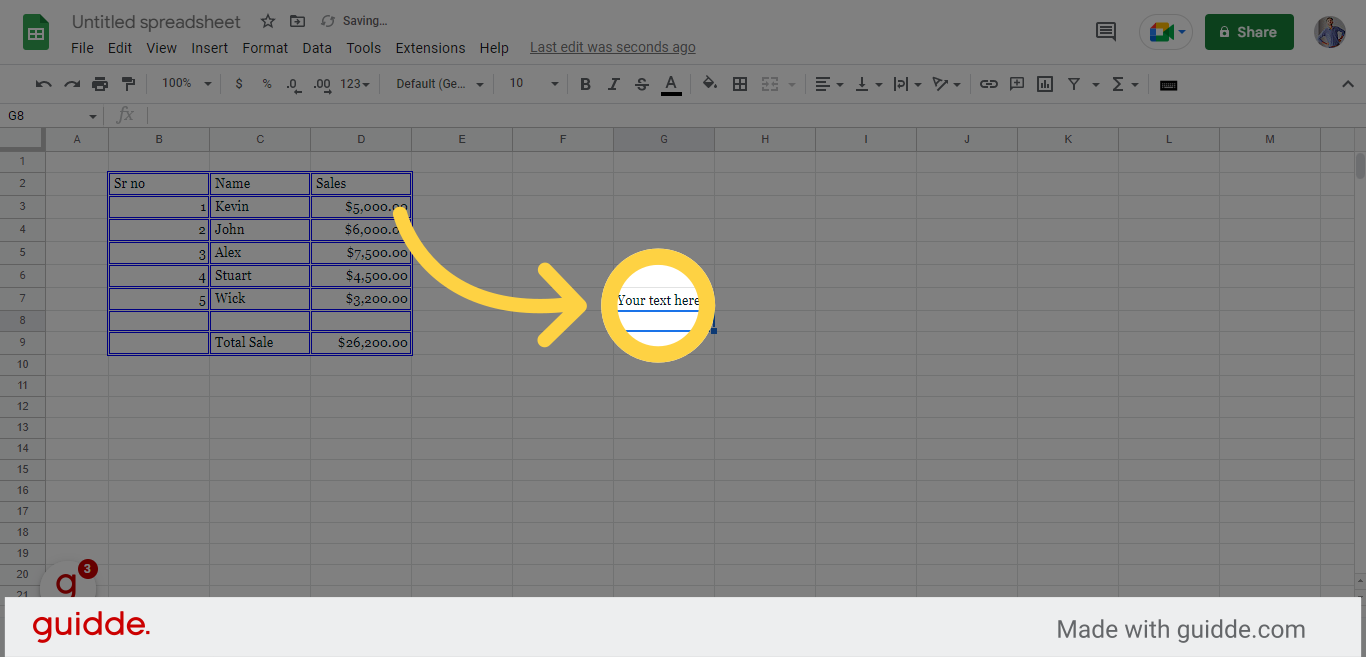Open the font selector showing Default
This screenshot has height=657, width=1366.
pos(437,84)
